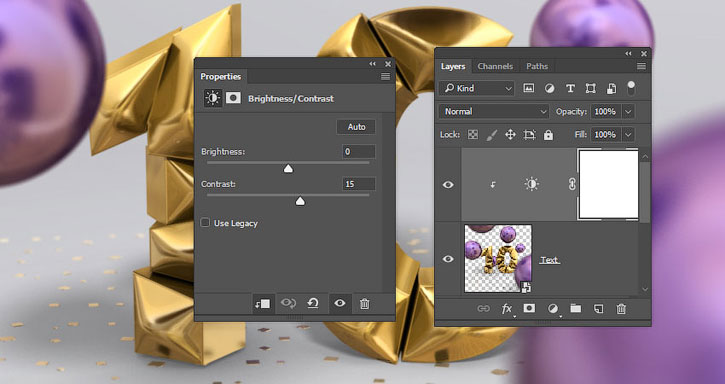The image size is (725, 384).
Task: Filter layers by smart objects icon
Action: coord(611,88)
